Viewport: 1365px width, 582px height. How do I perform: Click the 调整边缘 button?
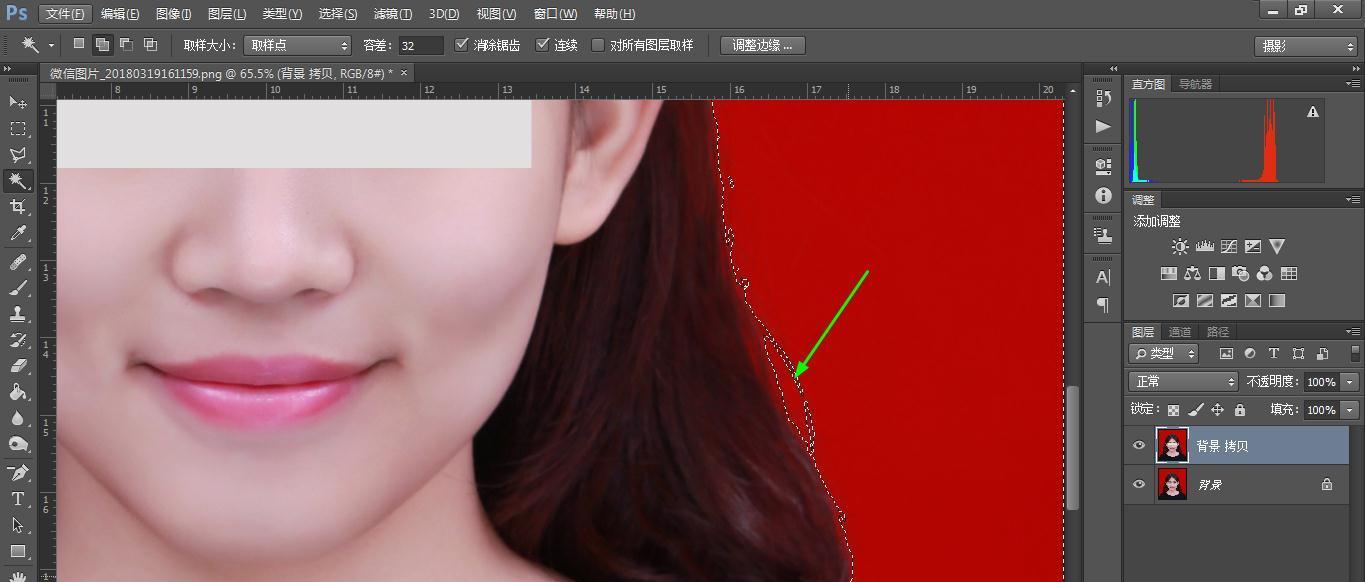point(762,45)
